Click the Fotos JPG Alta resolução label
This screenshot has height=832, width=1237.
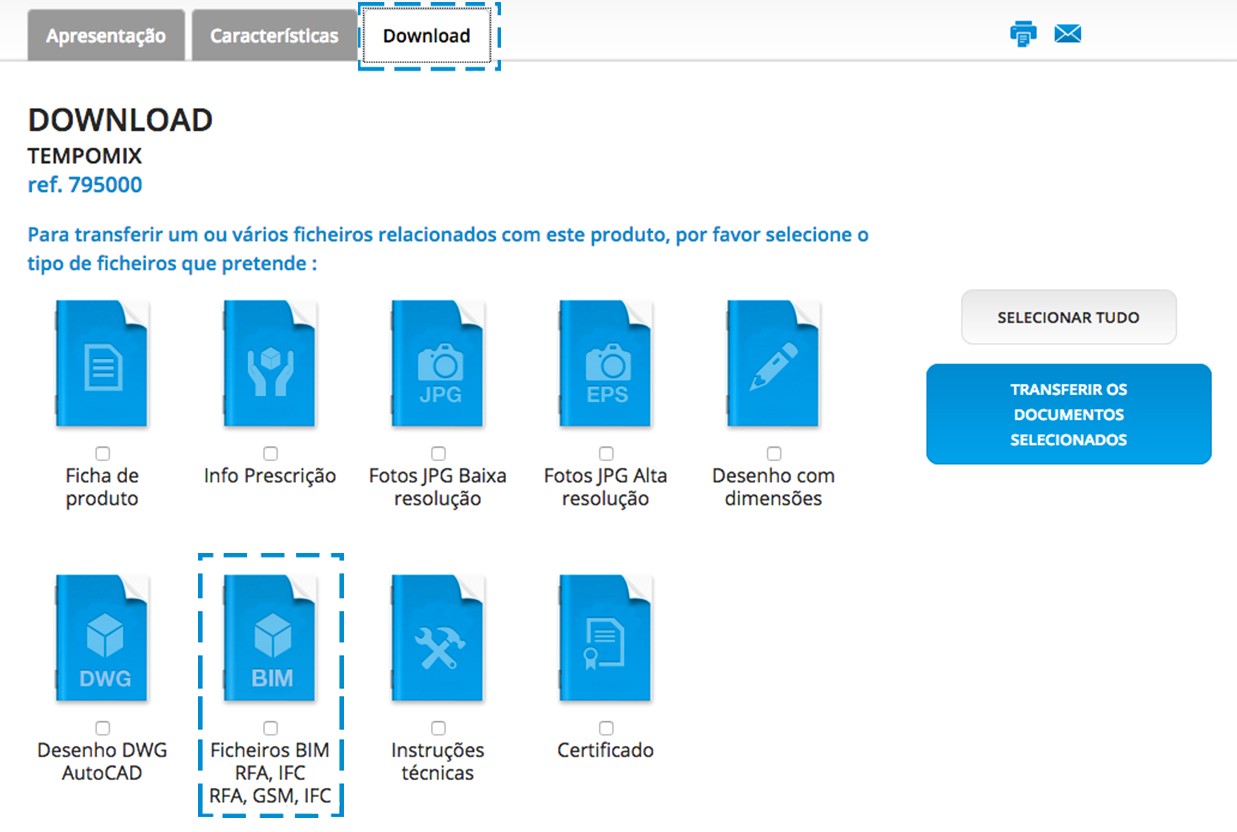click(606, 487)
